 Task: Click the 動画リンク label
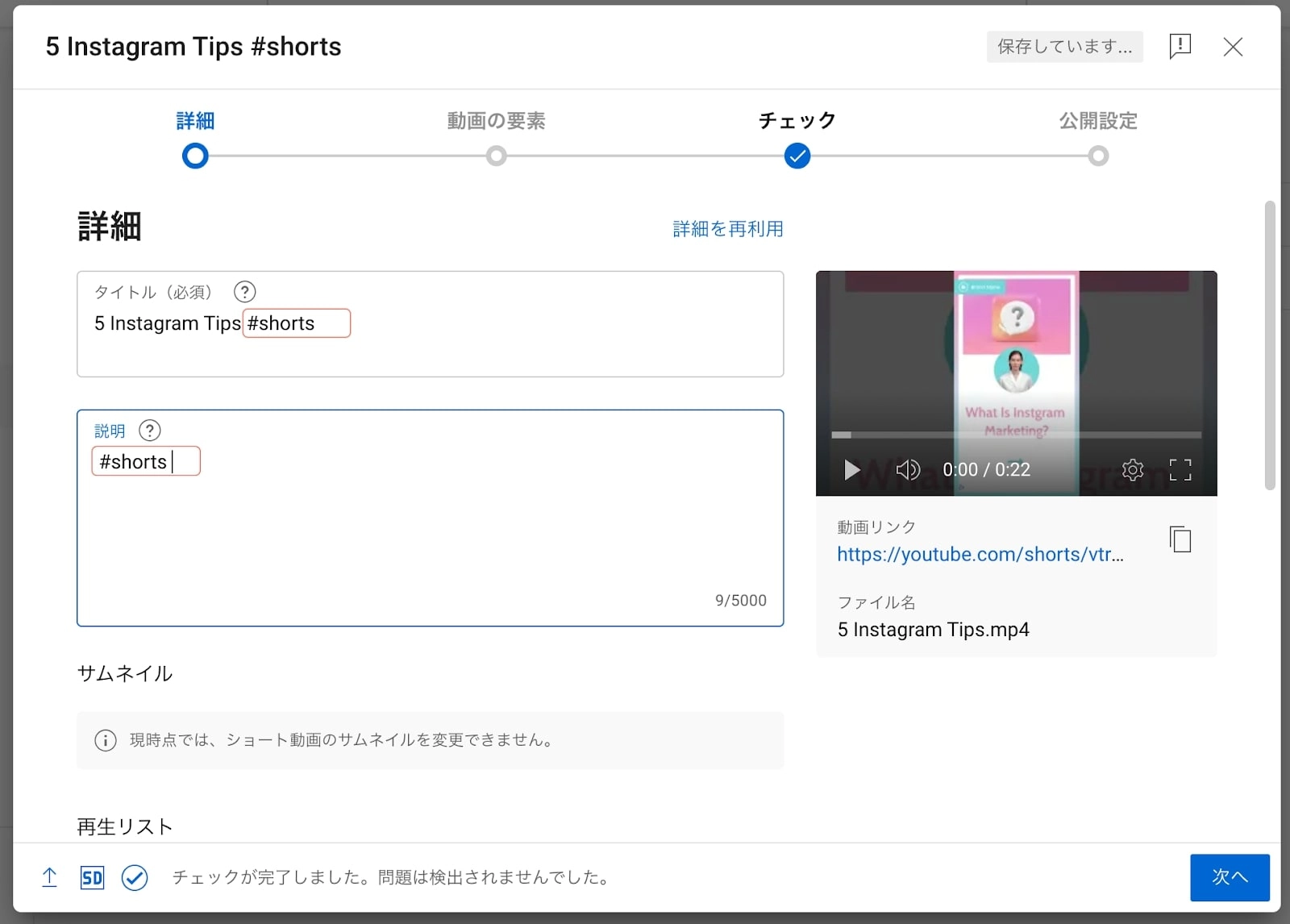876,527
